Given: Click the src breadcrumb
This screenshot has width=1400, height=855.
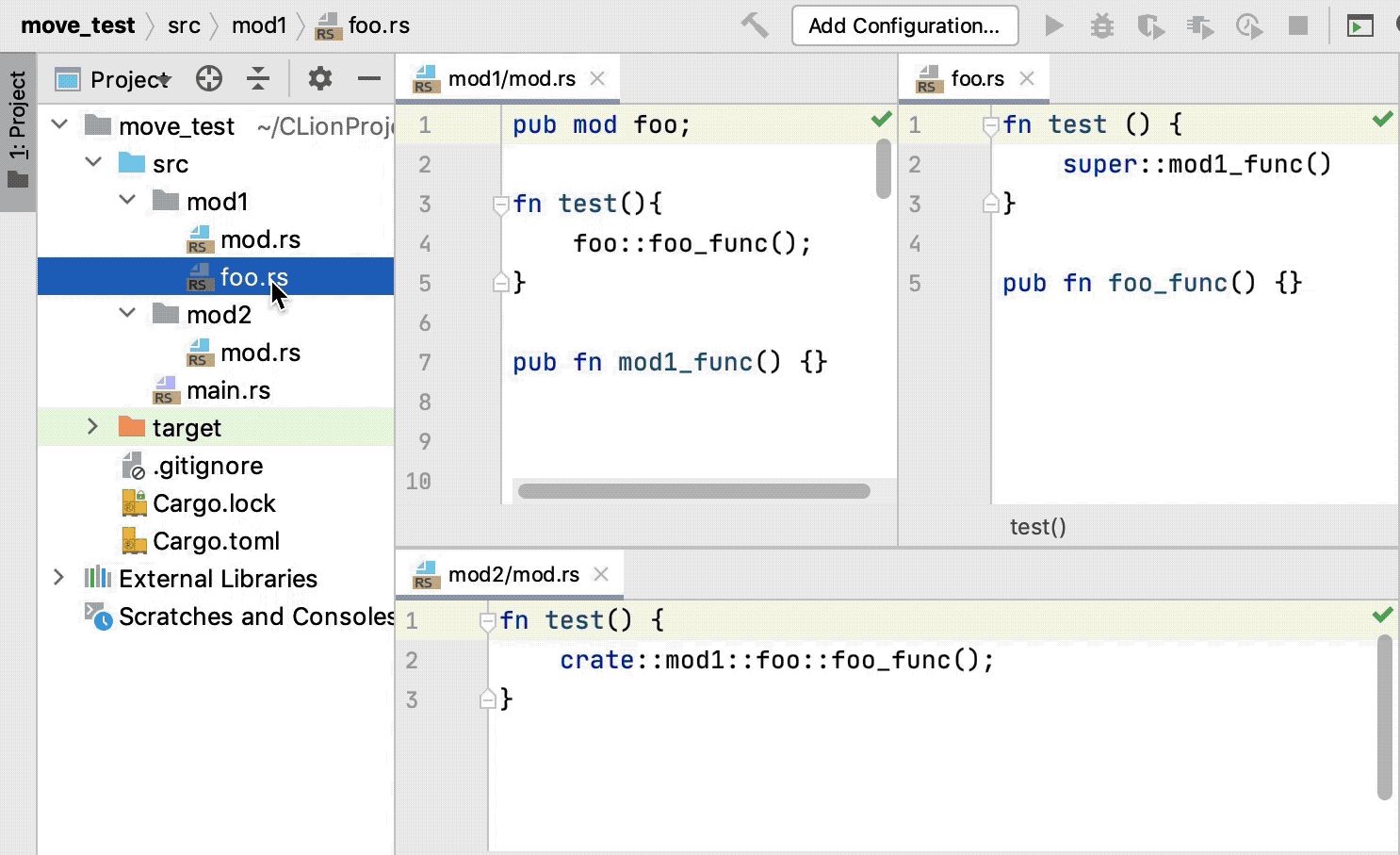Looking at the screenshot, I should pyautogui.click(x=184, y=25).
